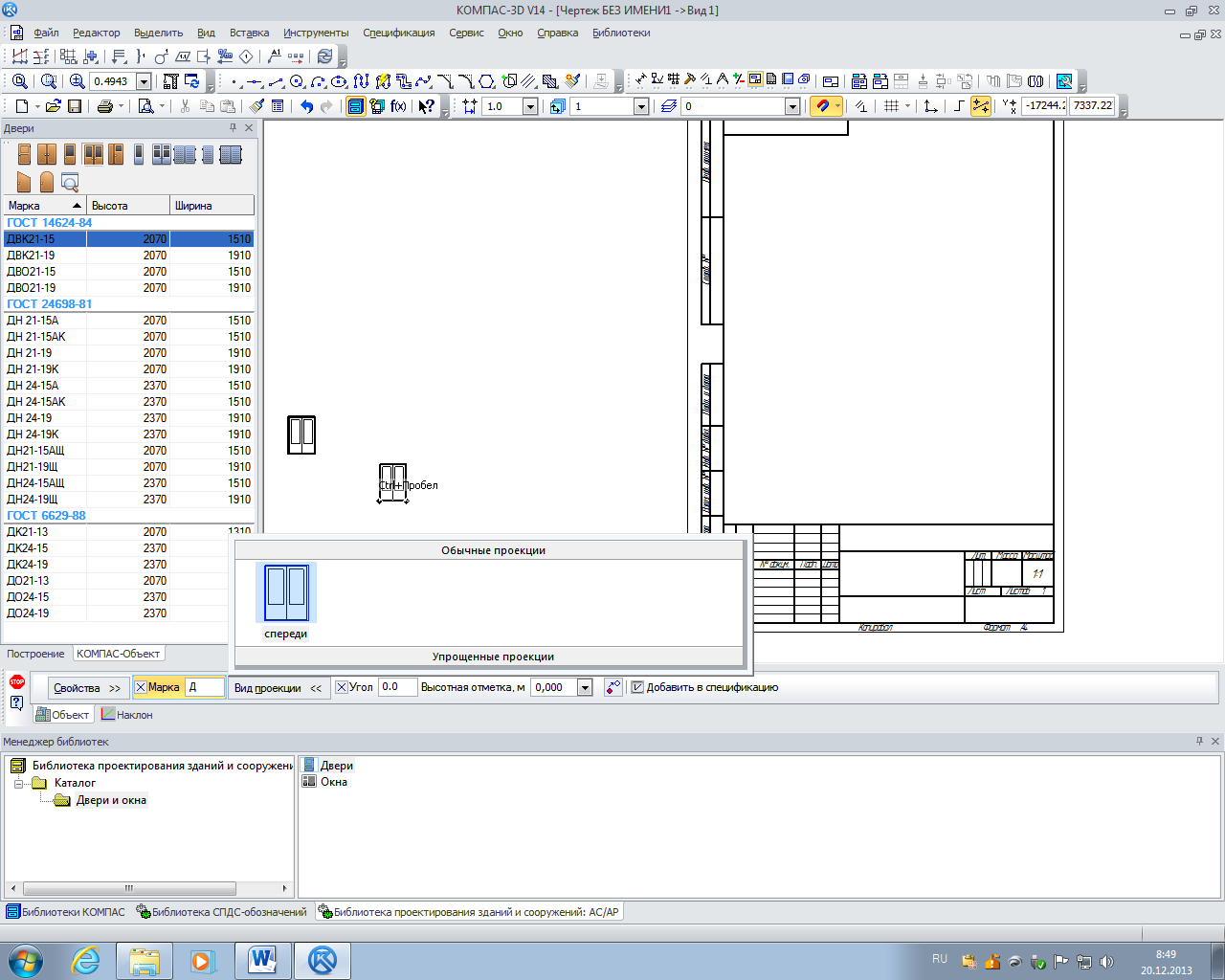Viewport: 1225px width, 980px height.
Task: Toggle the Марка checkbox
Action: [x=141, y=687]
